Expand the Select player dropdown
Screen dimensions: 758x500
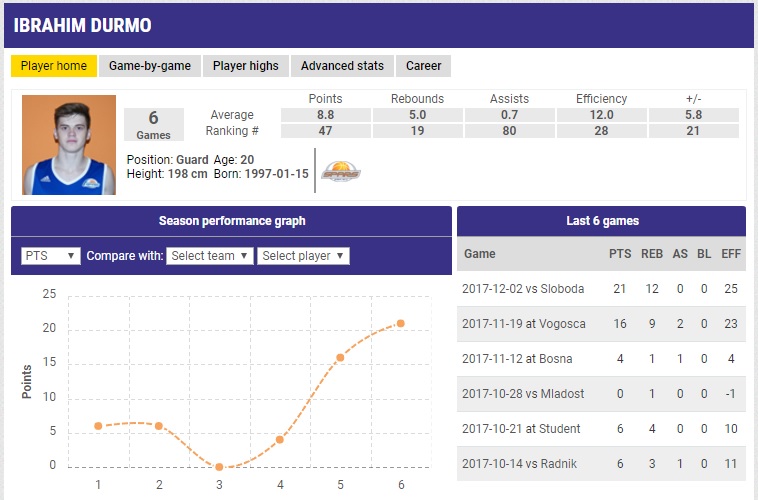pos(303,256)
